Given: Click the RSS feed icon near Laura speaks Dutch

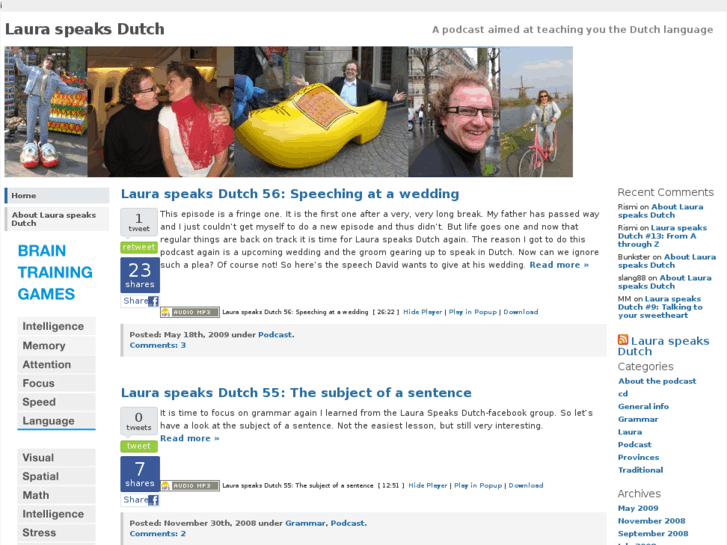Looking at the screenshot, I should [623, 340].
